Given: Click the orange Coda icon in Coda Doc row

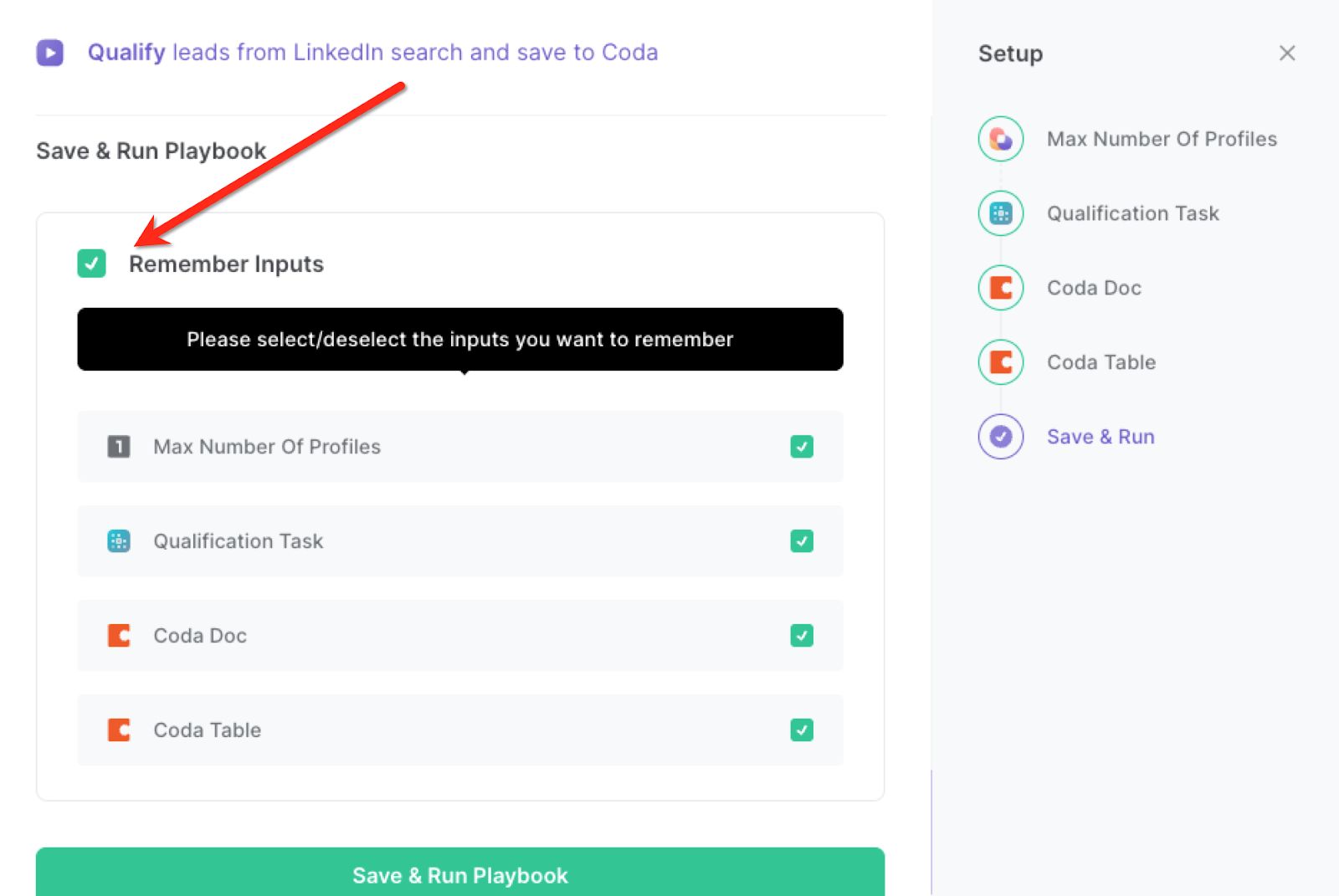Looking at the screenshot, I should [119, 636].
